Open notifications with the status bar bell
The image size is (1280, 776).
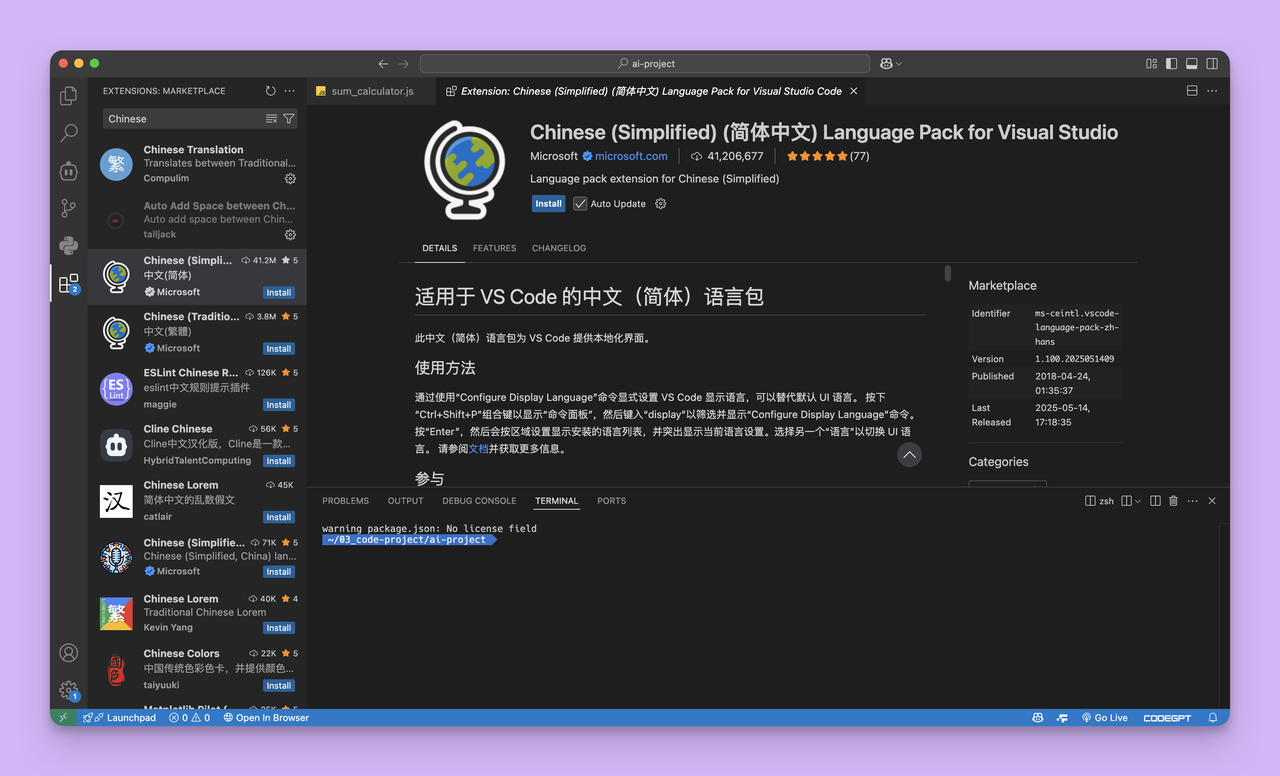pyautogui.click(x=1211, y=717)
